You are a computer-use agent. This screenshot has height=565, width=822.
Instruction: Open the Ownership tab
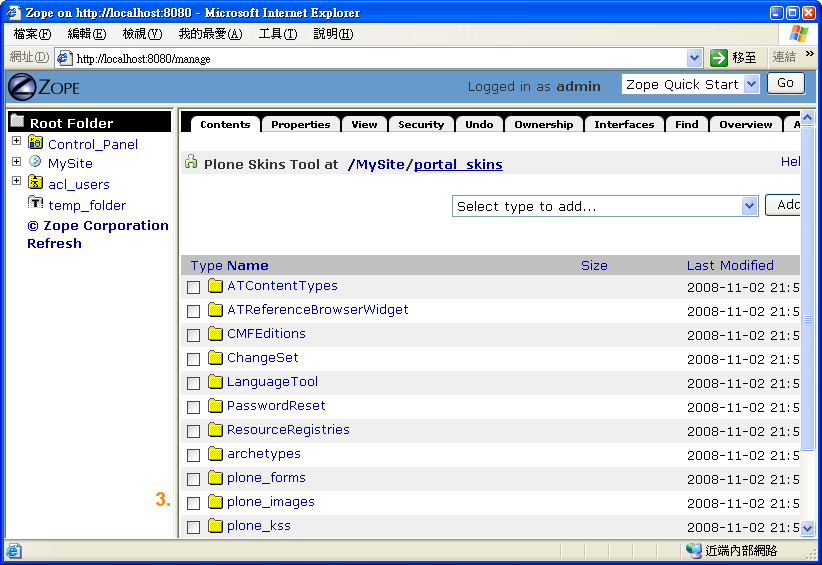point(544,124)
